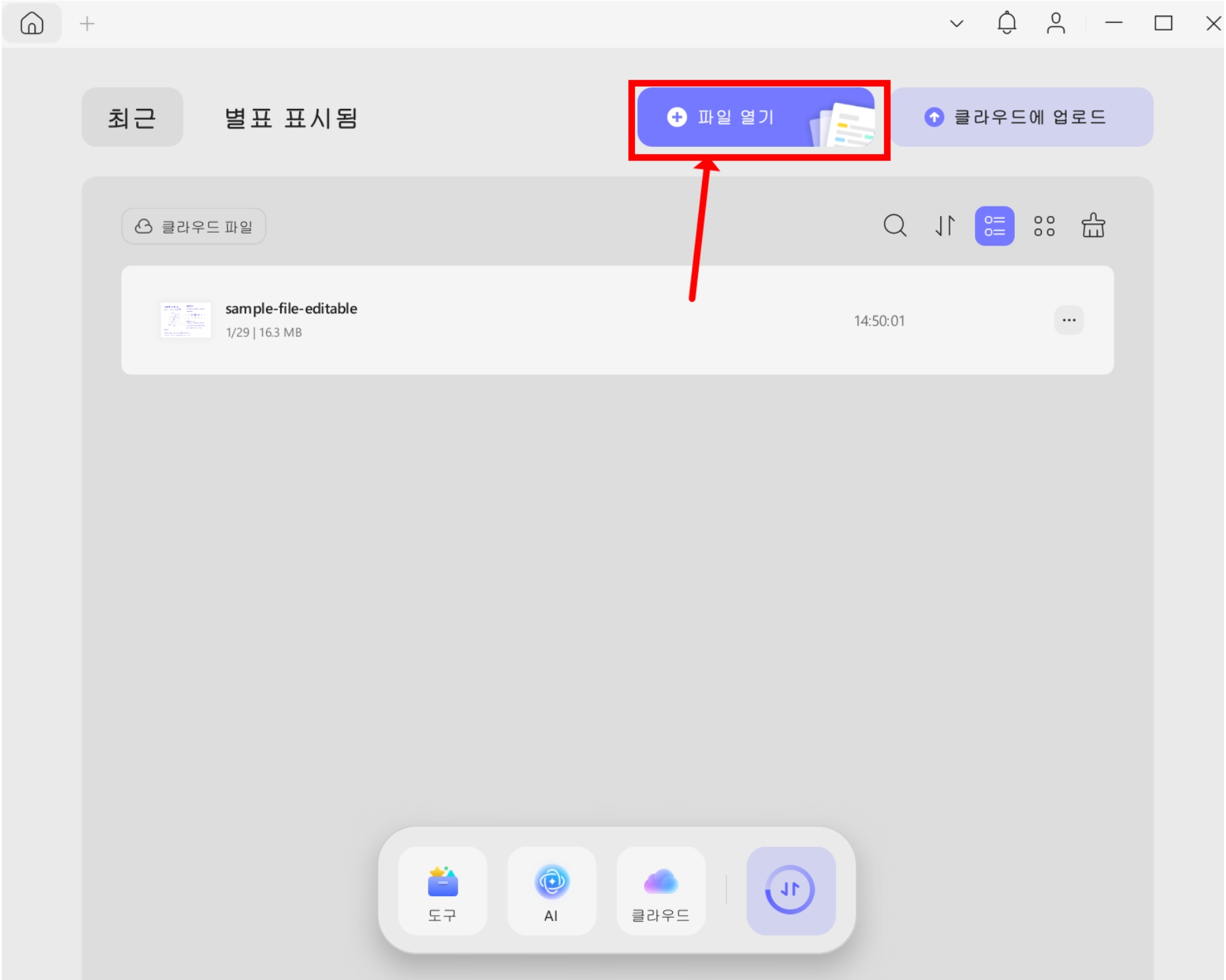Go to the Home tab icon
This screenshot has width=1226, height=980.
coord(32,24)
